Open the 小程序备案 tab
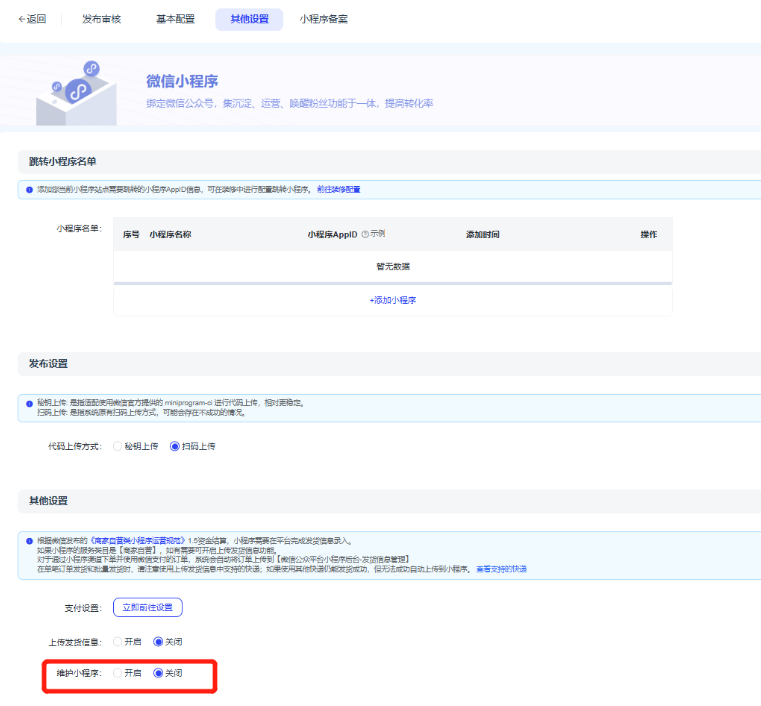The width and height of the screenshot is (761, 706). click(324, 19)
